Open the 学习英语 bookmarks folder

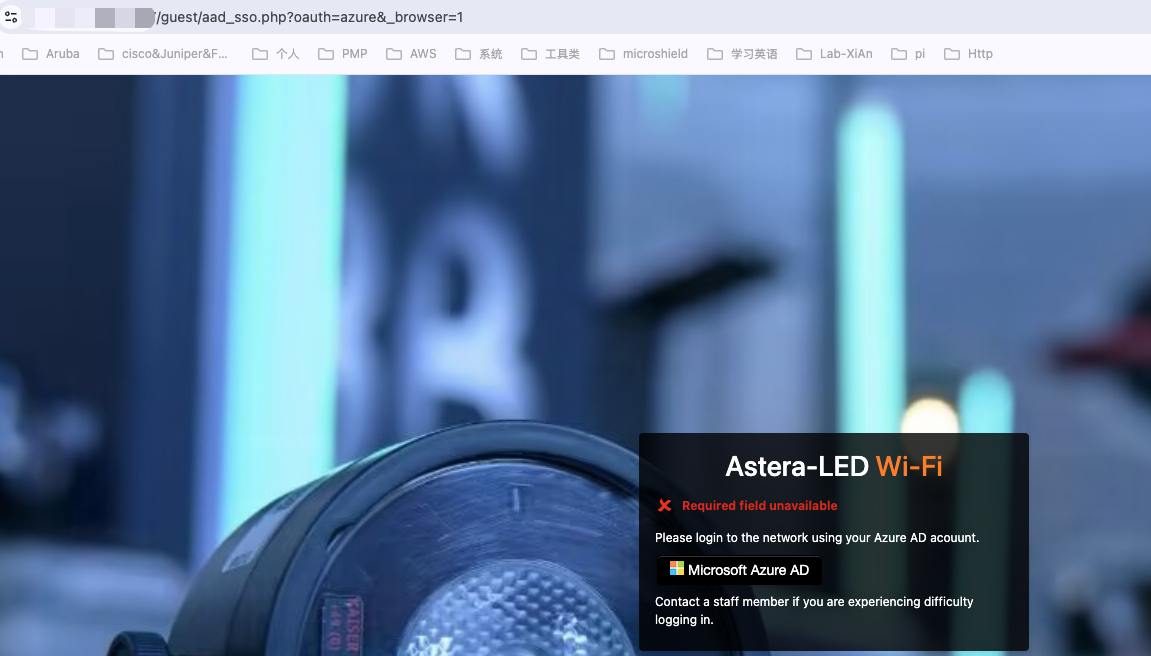pos(742,54)
